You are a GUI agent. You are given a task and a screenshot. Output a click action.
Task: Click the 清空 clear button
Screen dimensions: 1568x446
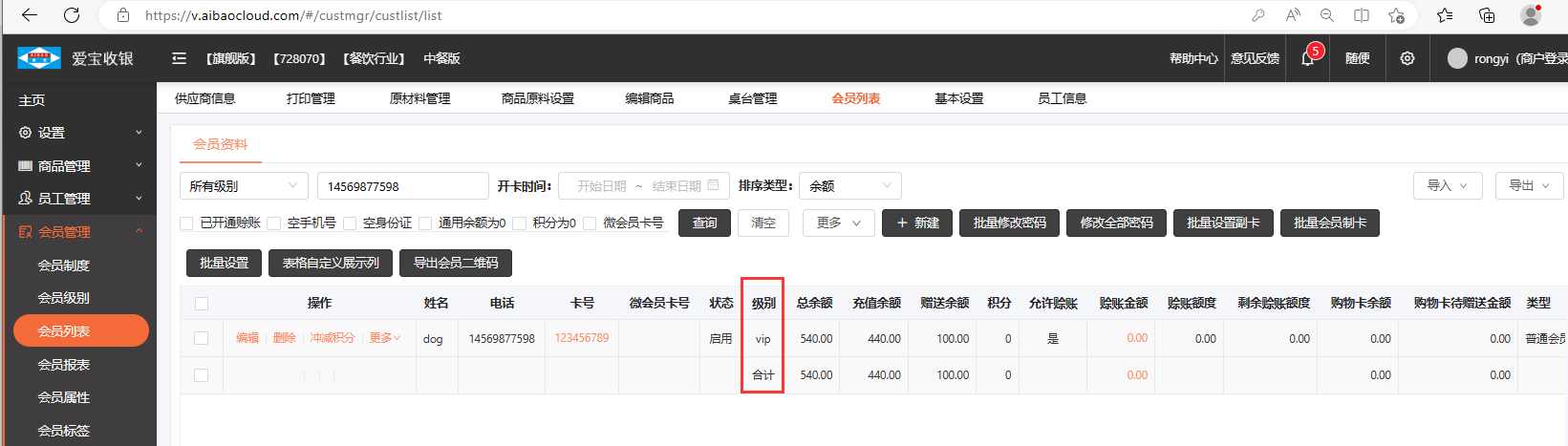pos(763,223)
